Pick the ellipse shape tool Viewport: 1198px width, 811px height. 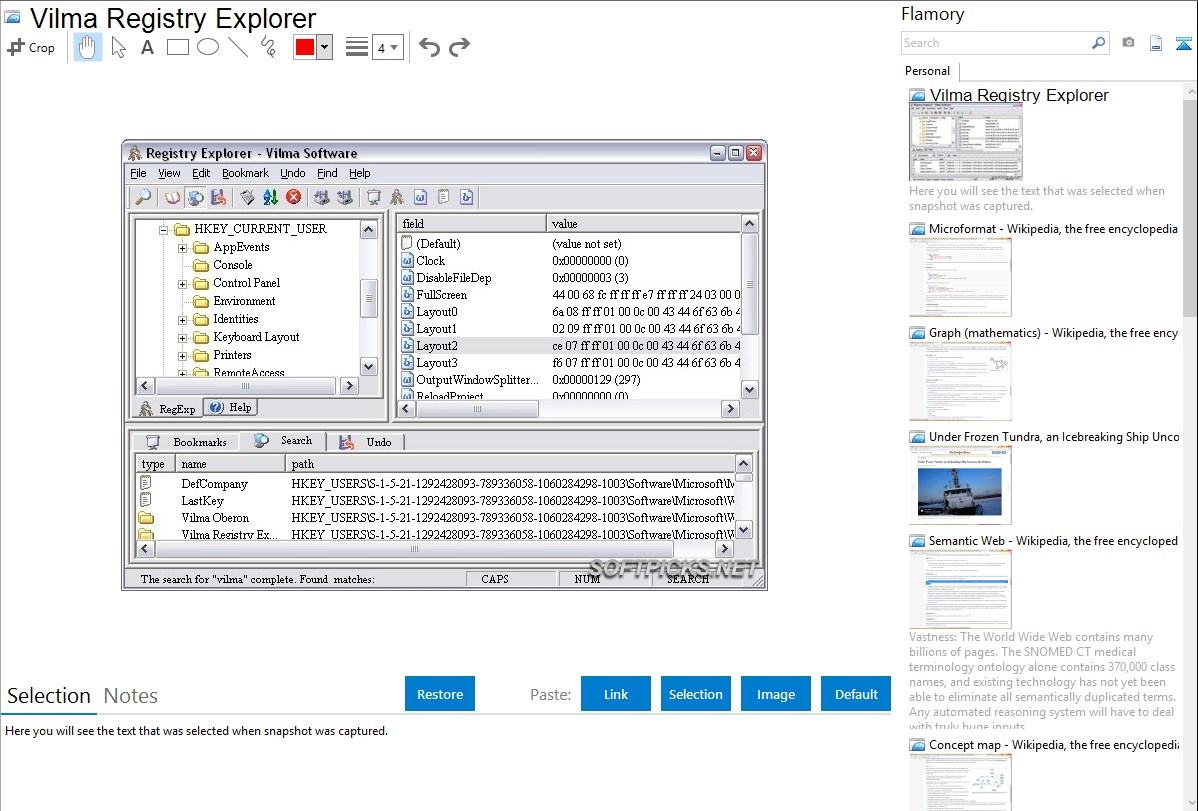[x=208, y=47]
